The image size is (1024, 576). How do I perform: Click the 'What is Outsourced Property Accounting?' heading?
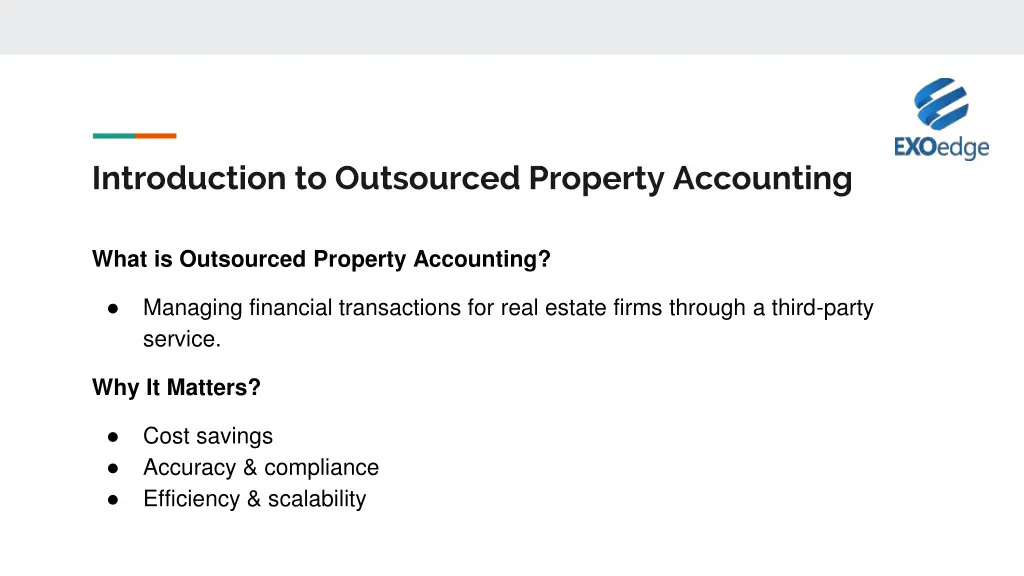[321, 259]
